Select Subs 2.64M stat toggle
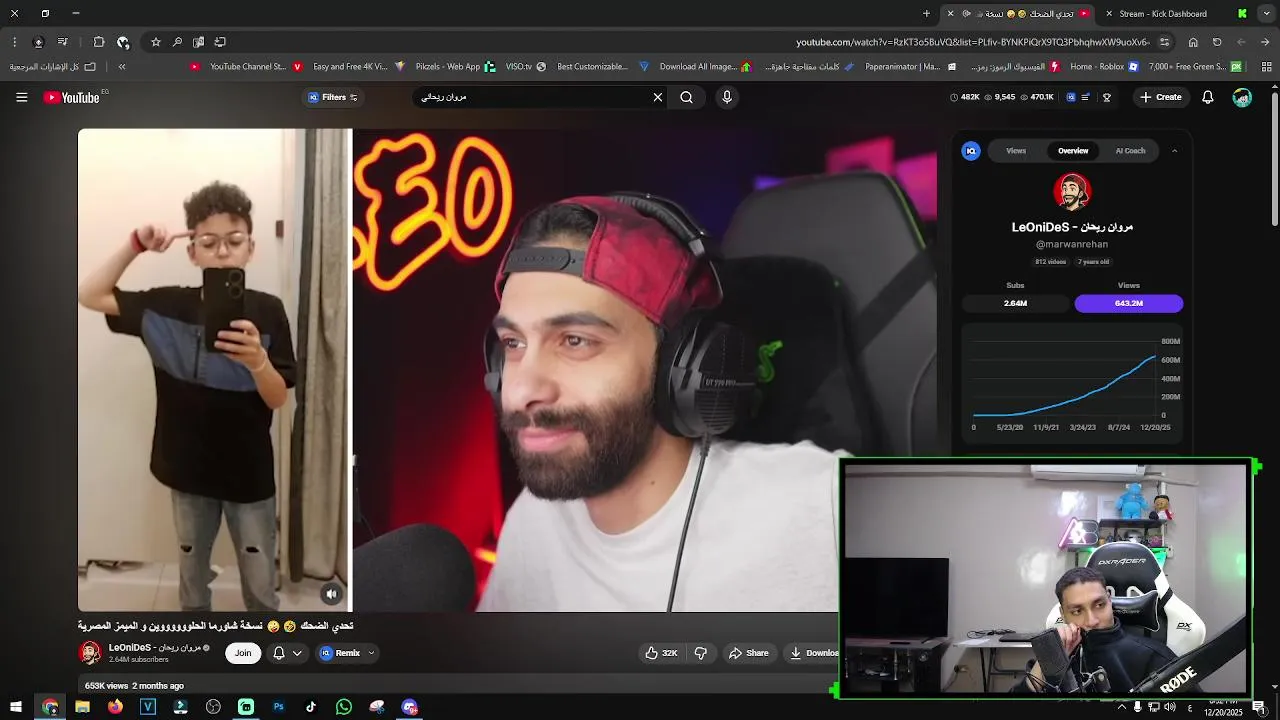 click(1015, 303)
